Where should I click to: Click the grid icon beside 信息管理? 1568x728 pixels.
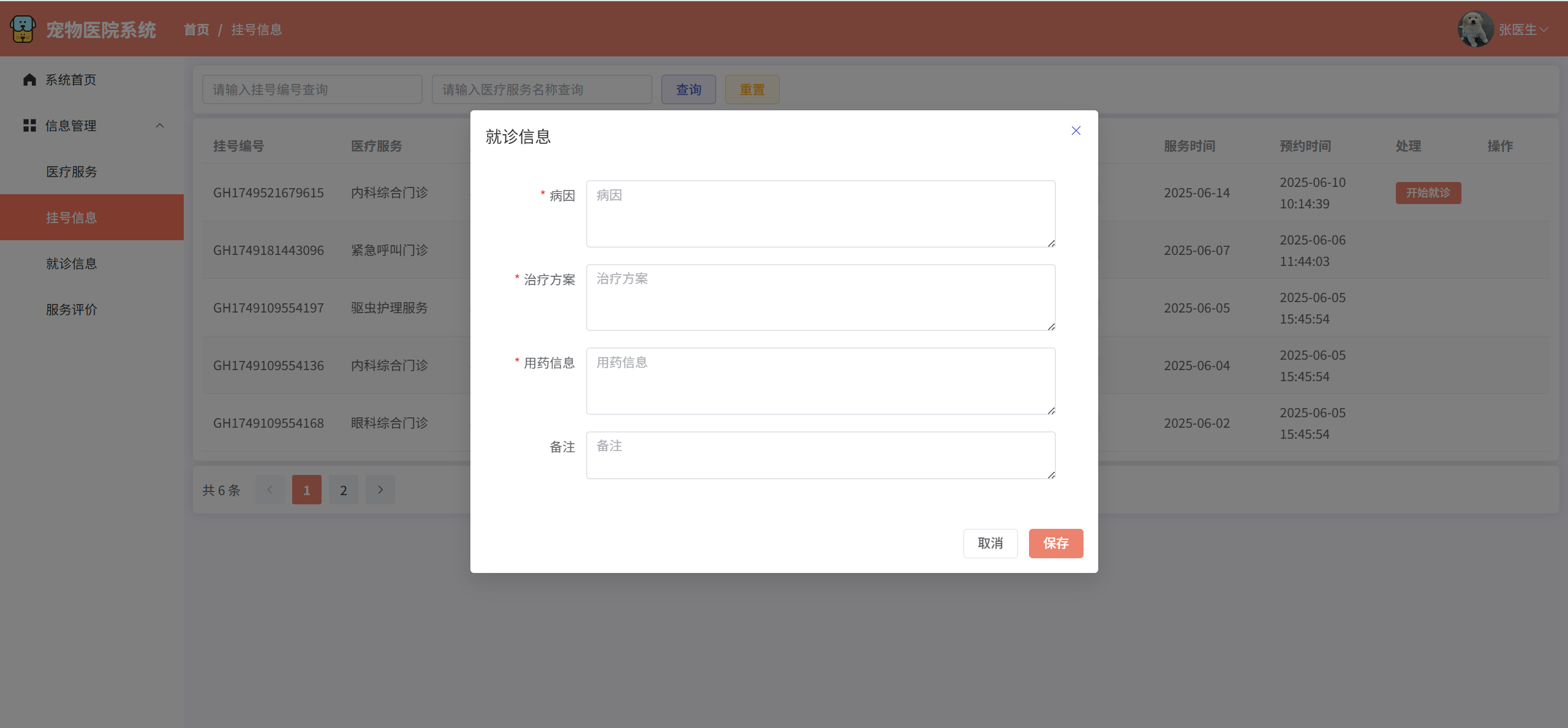click(x=29, y=126)
